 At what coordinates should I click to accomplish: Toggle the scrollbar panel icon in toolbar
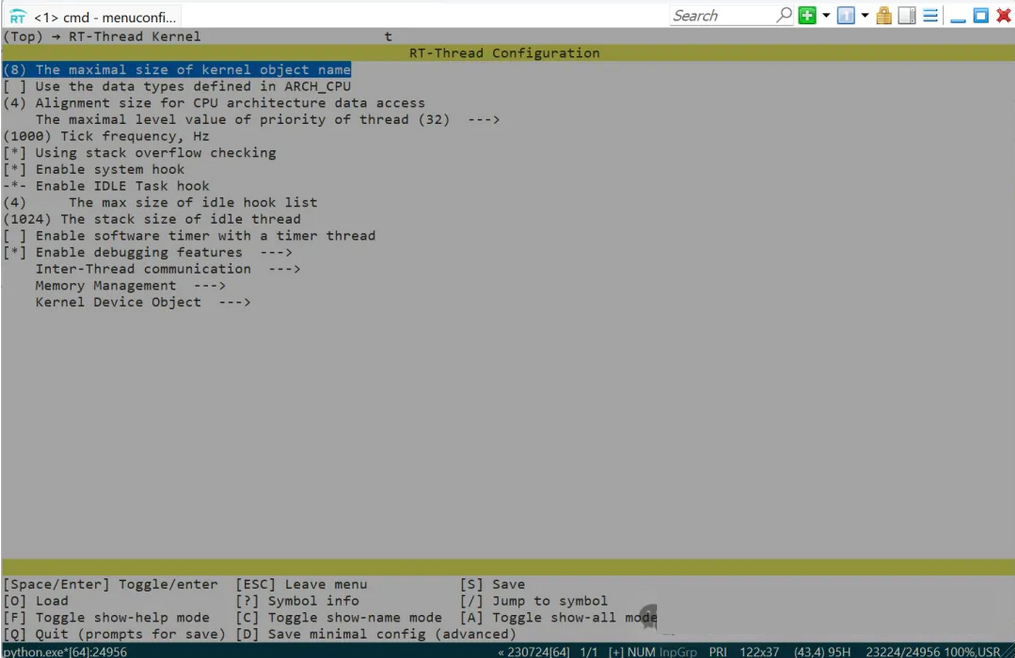(907, 16)
